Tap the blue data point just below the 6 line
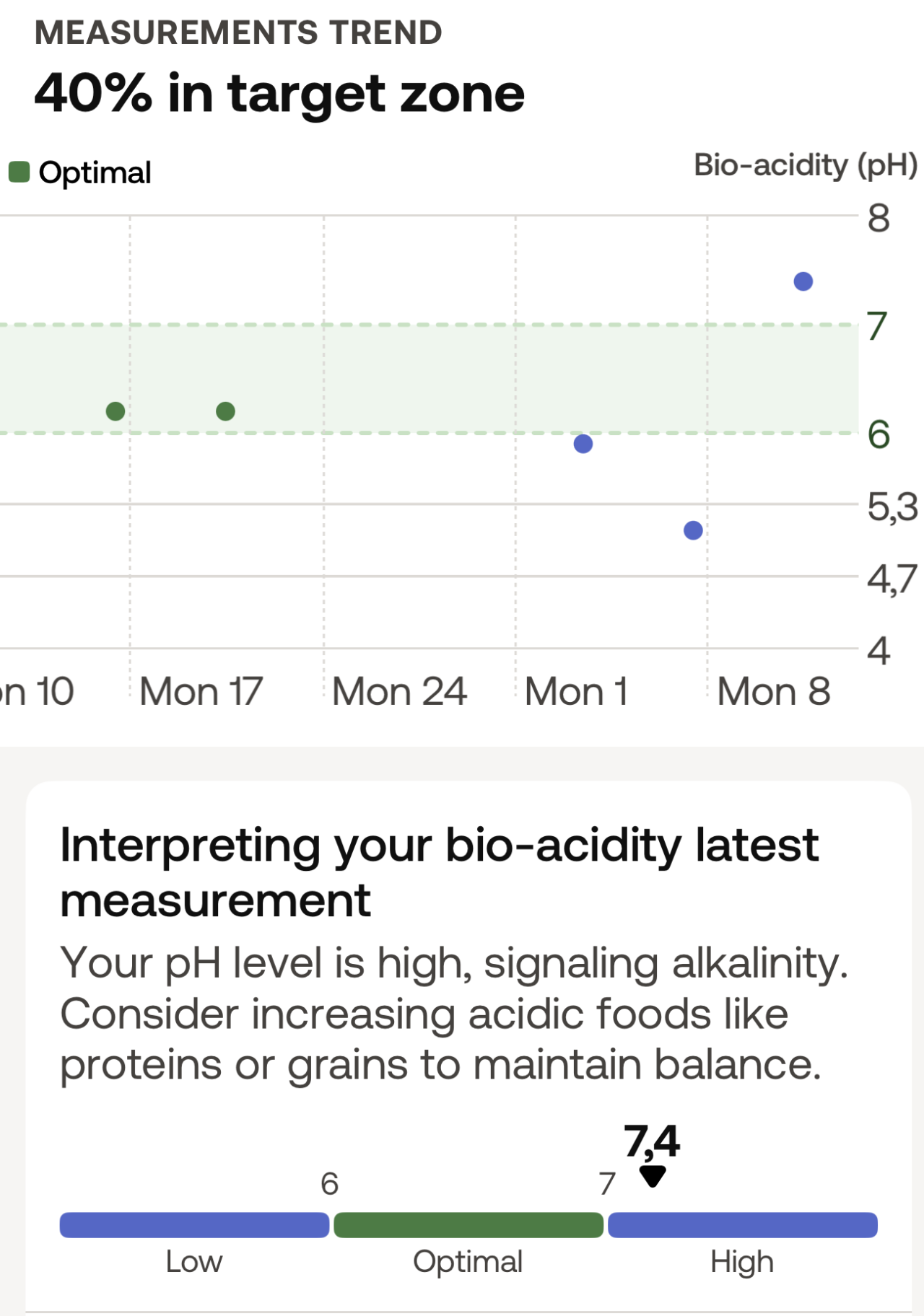The image size is (924, 1316). pos(583,444)
